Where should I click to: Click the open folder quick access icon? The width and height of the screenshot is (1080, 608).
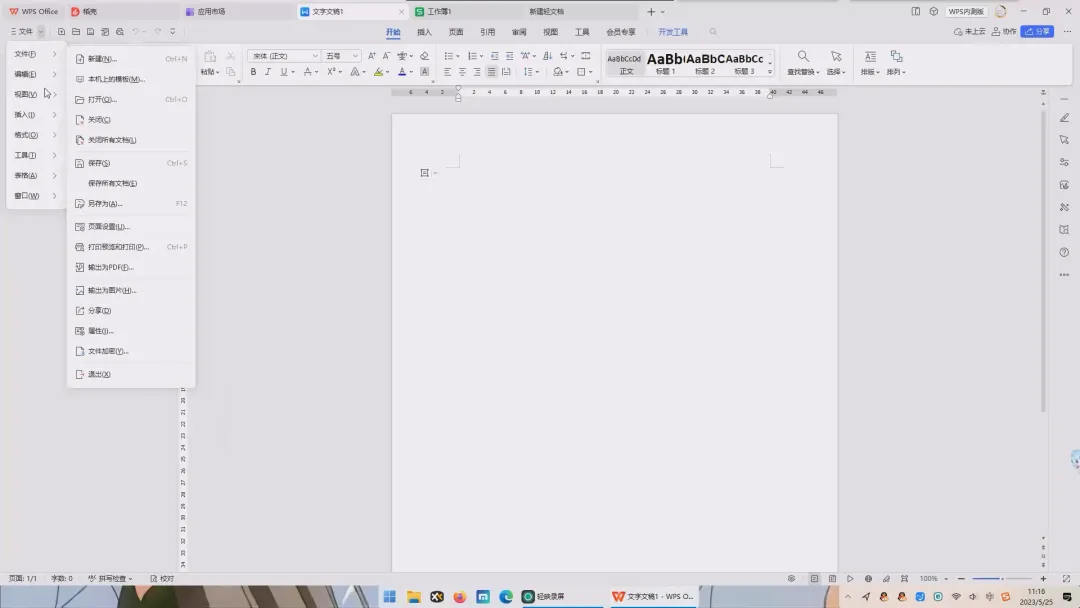tap(76, 32)
